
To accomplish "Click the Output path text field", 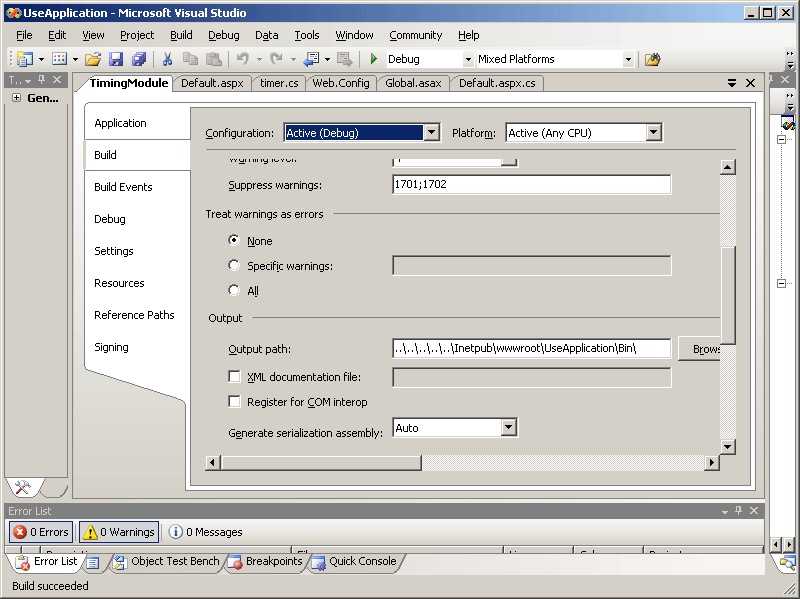I will click(531, 348).
